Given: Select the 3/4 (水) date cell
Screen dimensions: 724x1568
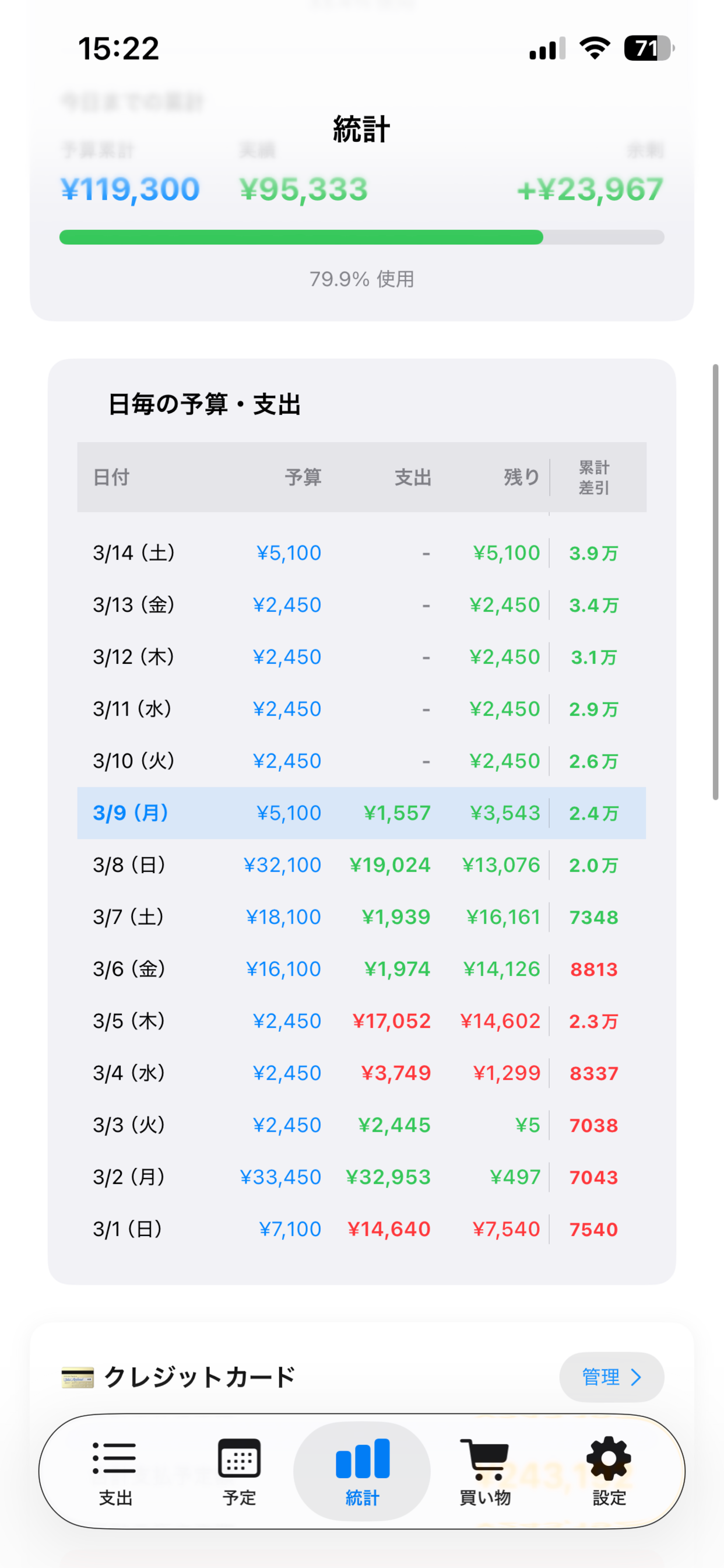Looking at the screenshot, I should pyautogui.click(x=129, y=1073).
